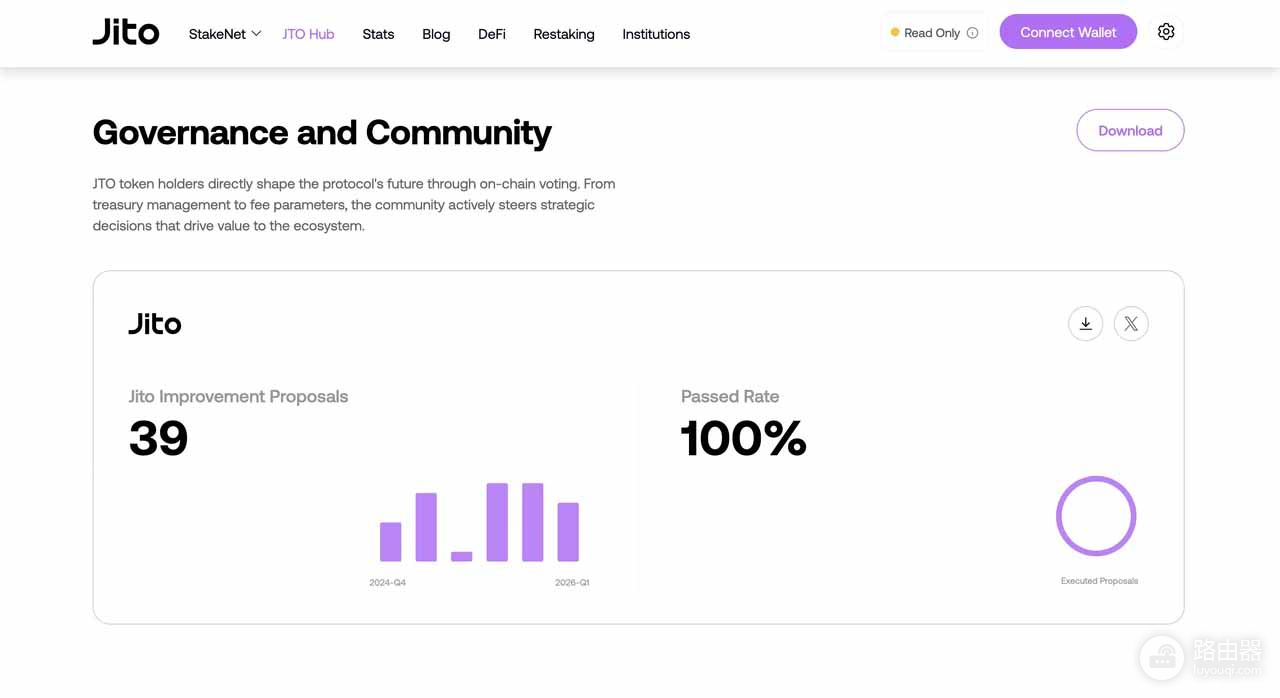The image size is (1280, 698).
Task: Go to Institutions
Action: coord(656,34)
